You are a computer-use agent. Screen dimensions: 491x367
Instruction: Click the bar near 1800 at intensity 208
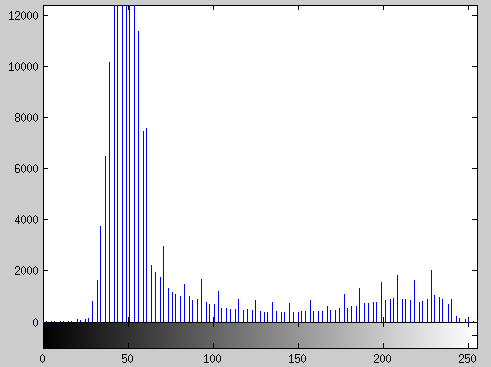pos(397,299)
